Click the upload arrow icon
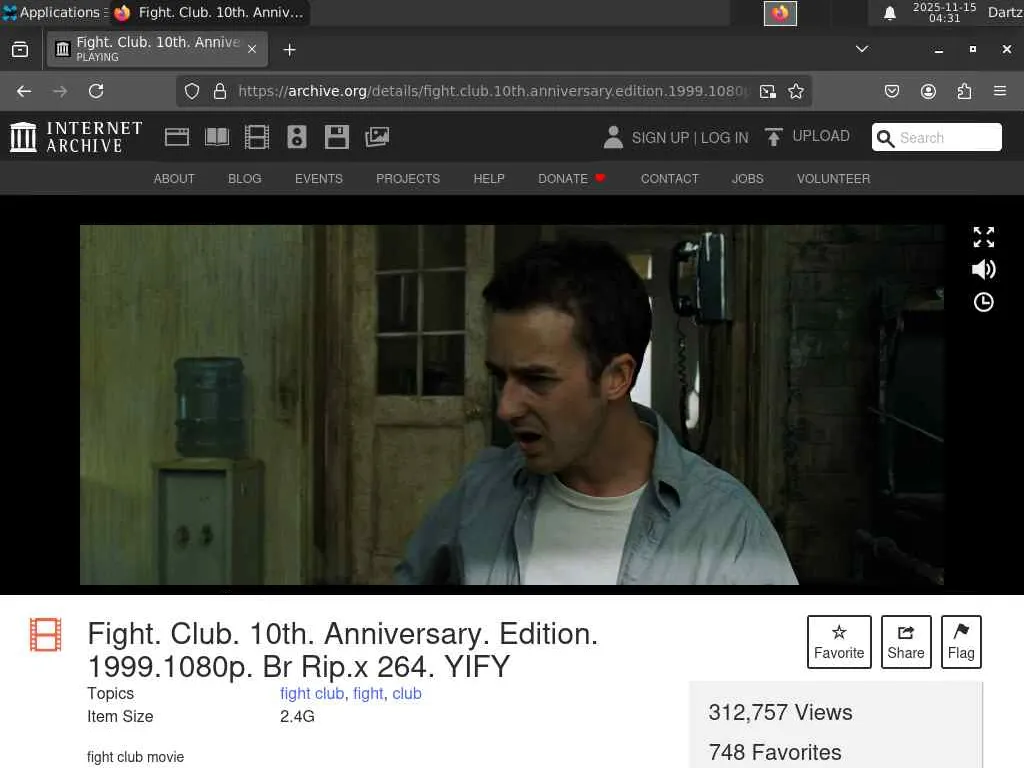The image size is (1024, 768). pyautogui.click(x=774, y=137)
